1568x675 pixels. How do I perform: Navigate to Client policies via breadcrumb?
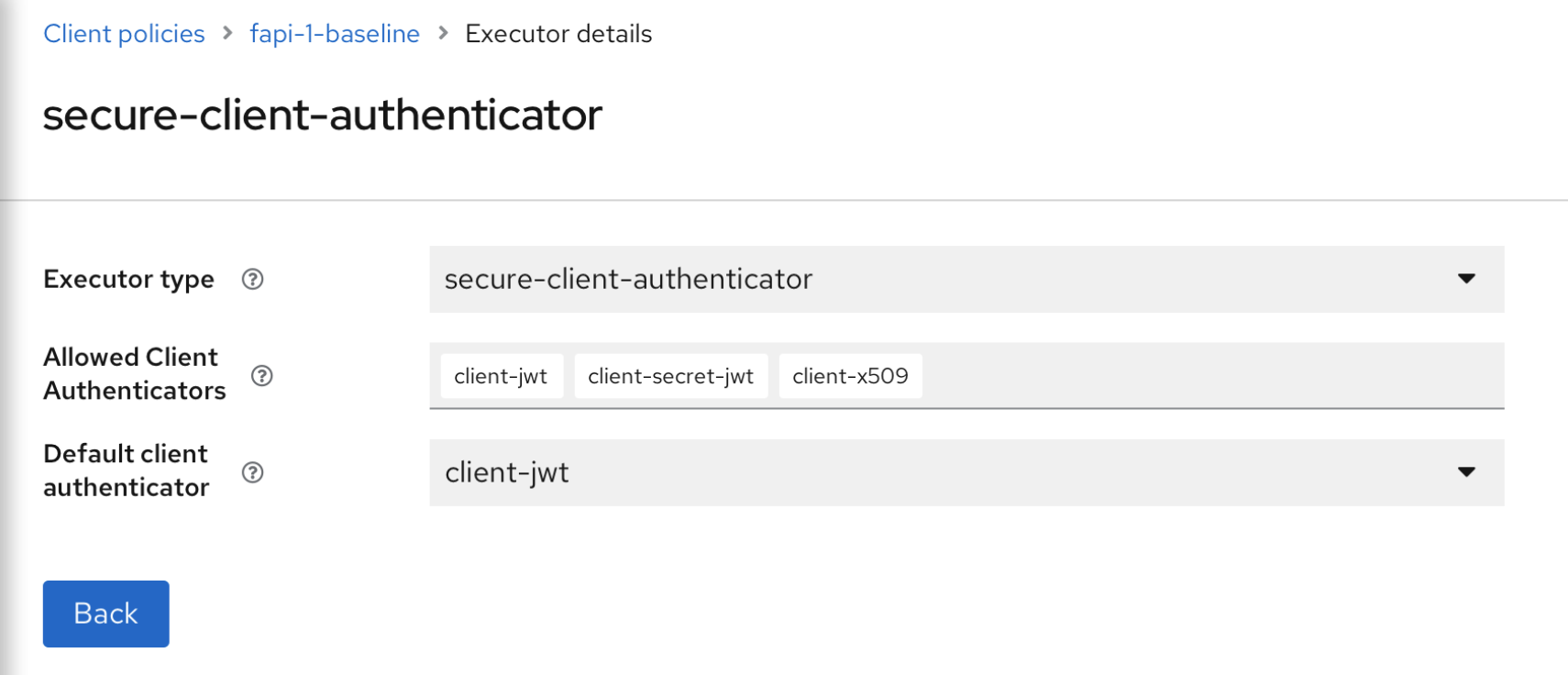click(x=124, y=33)
